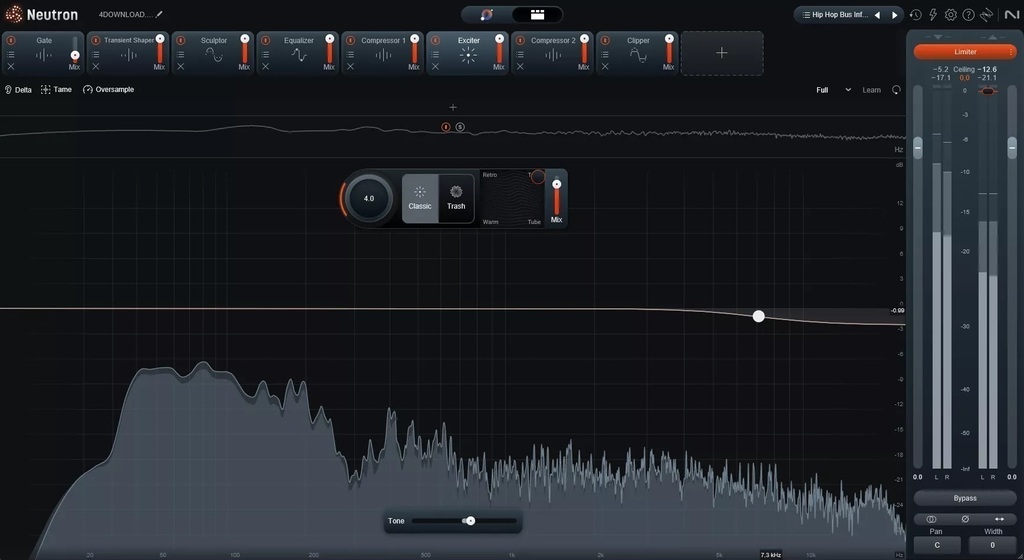Open the Compressor 2 preset list icon
This screenshot has height=560, width=1024.
(520, 54)
